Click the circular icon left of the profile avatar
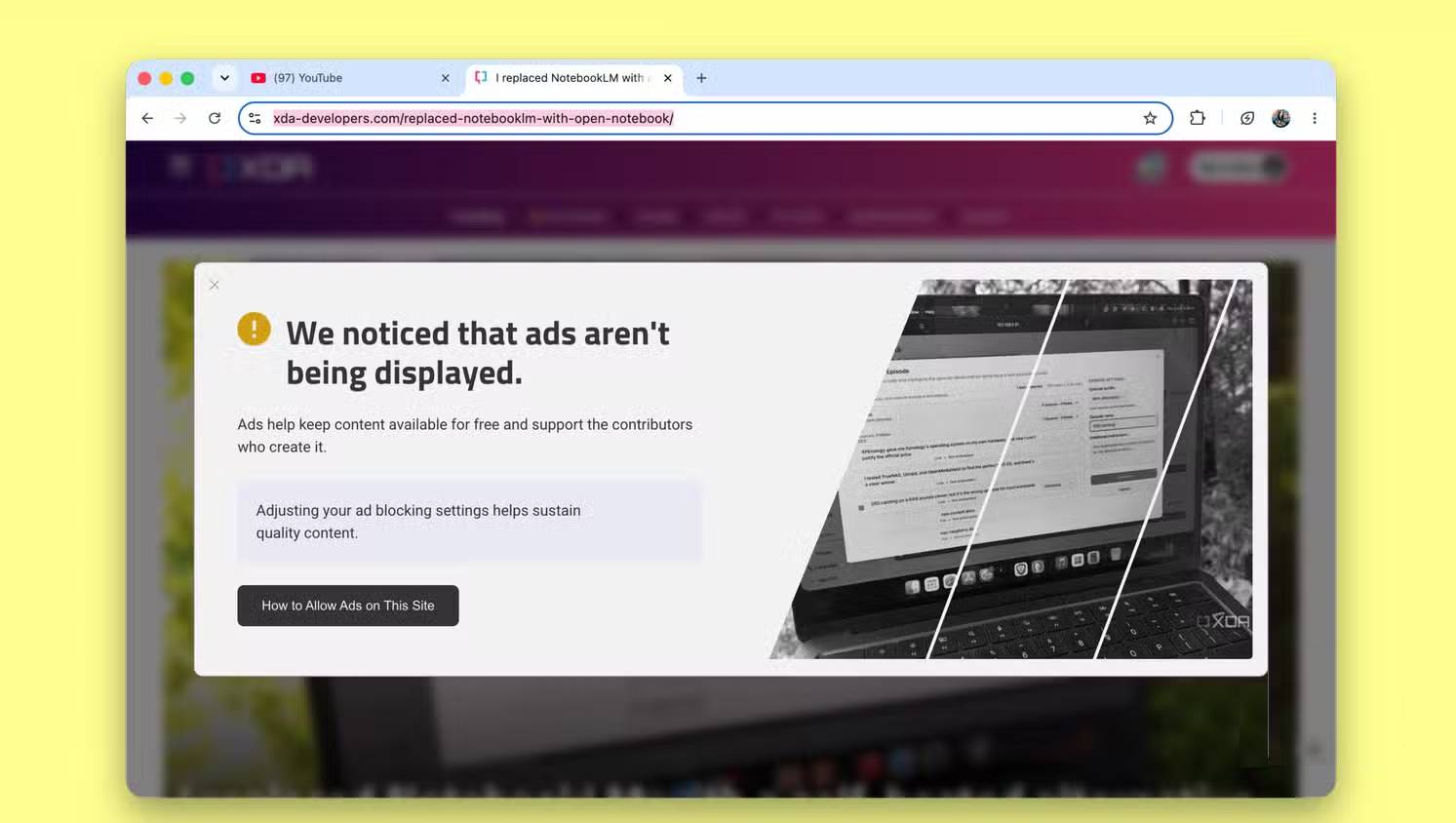Viewport: 1456px width, 823px height. 1247,118
